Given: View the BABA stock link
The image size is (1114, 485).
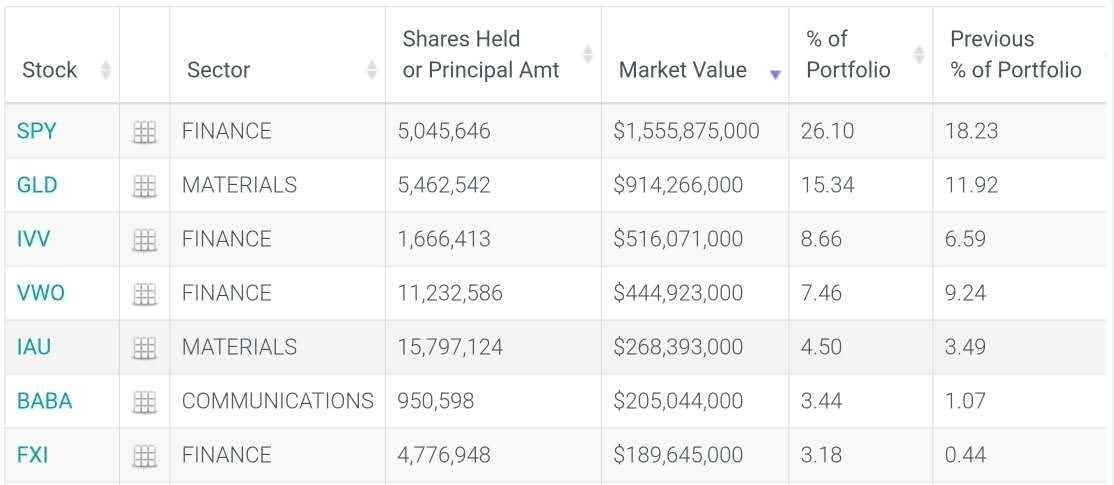Looking at the screenshot, I should click(44, 401).
